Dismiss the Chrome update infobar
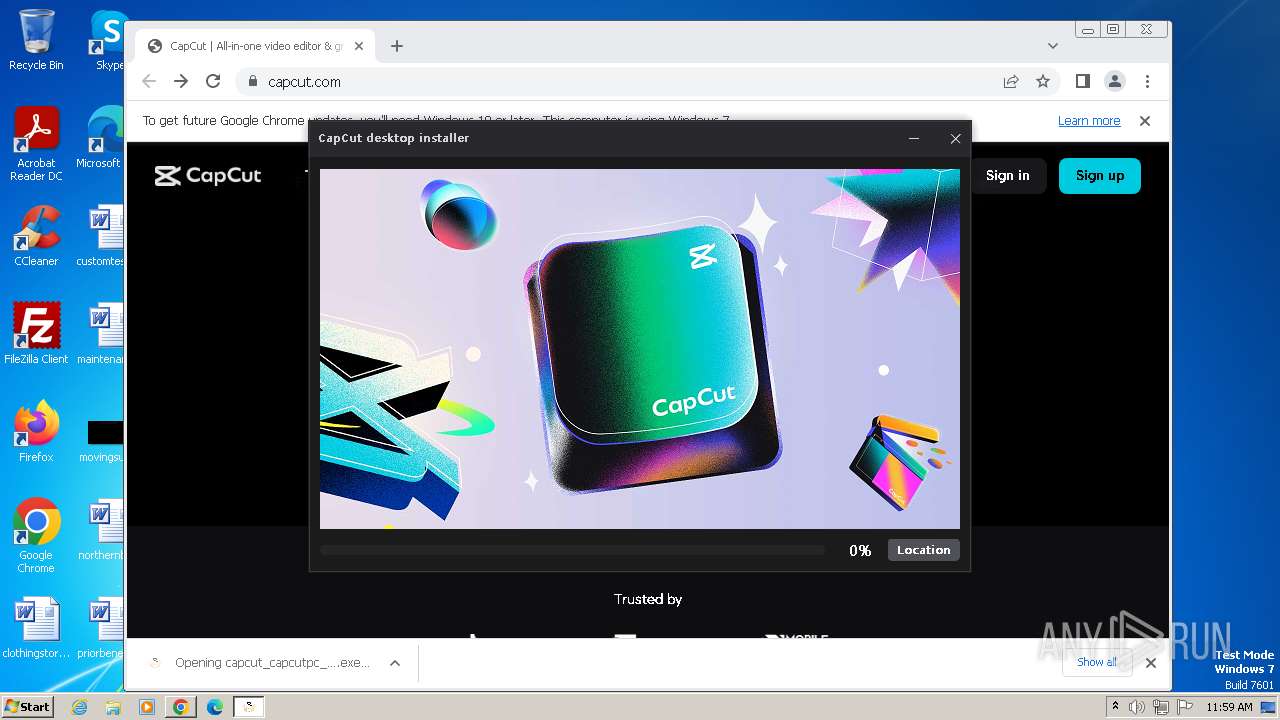This screenshot has width=1280, height=720. [1145, 121]
